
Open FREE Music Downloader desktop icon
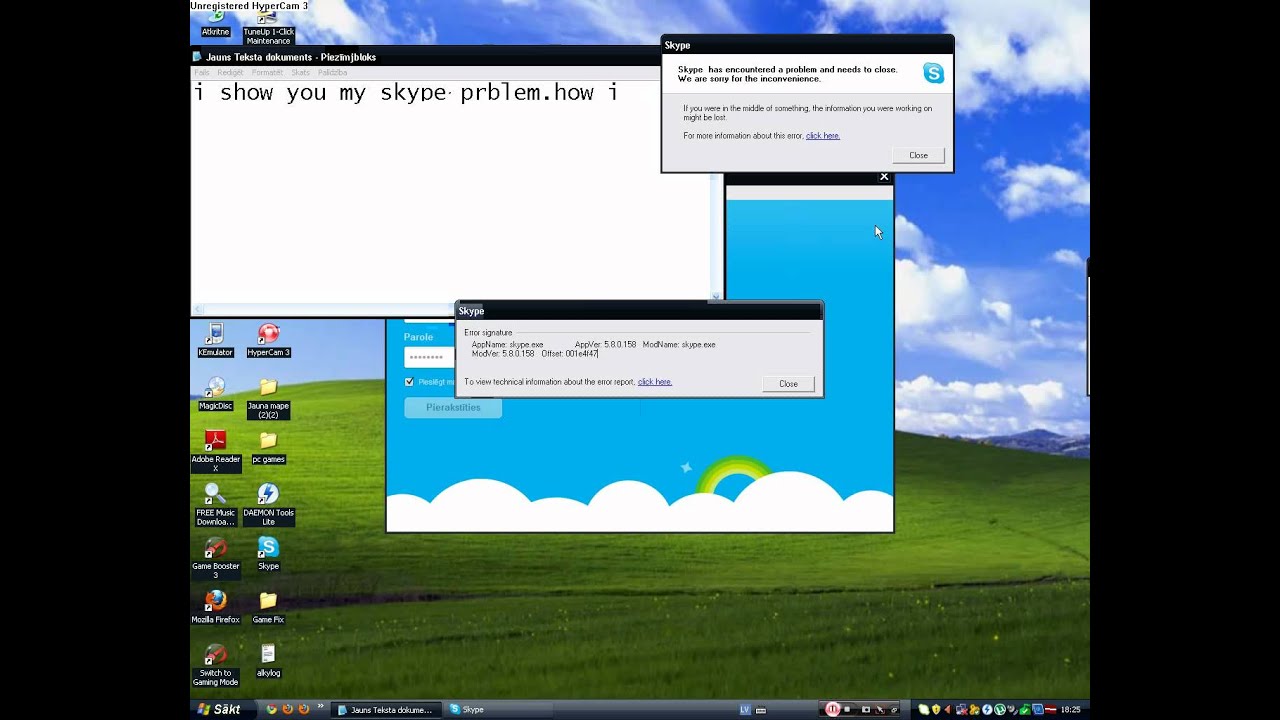[x=215, y=505]
